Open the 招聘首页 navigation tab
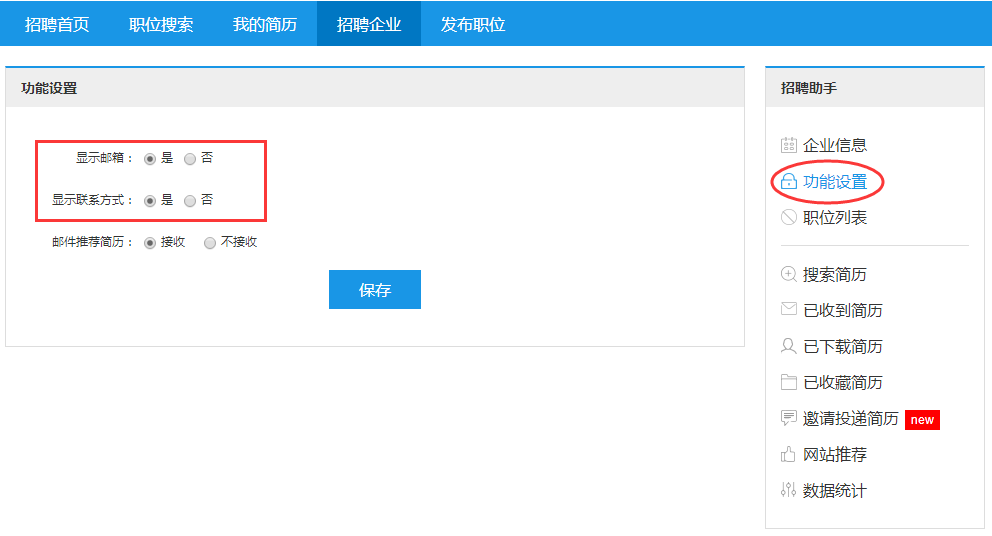 point(57,24)
